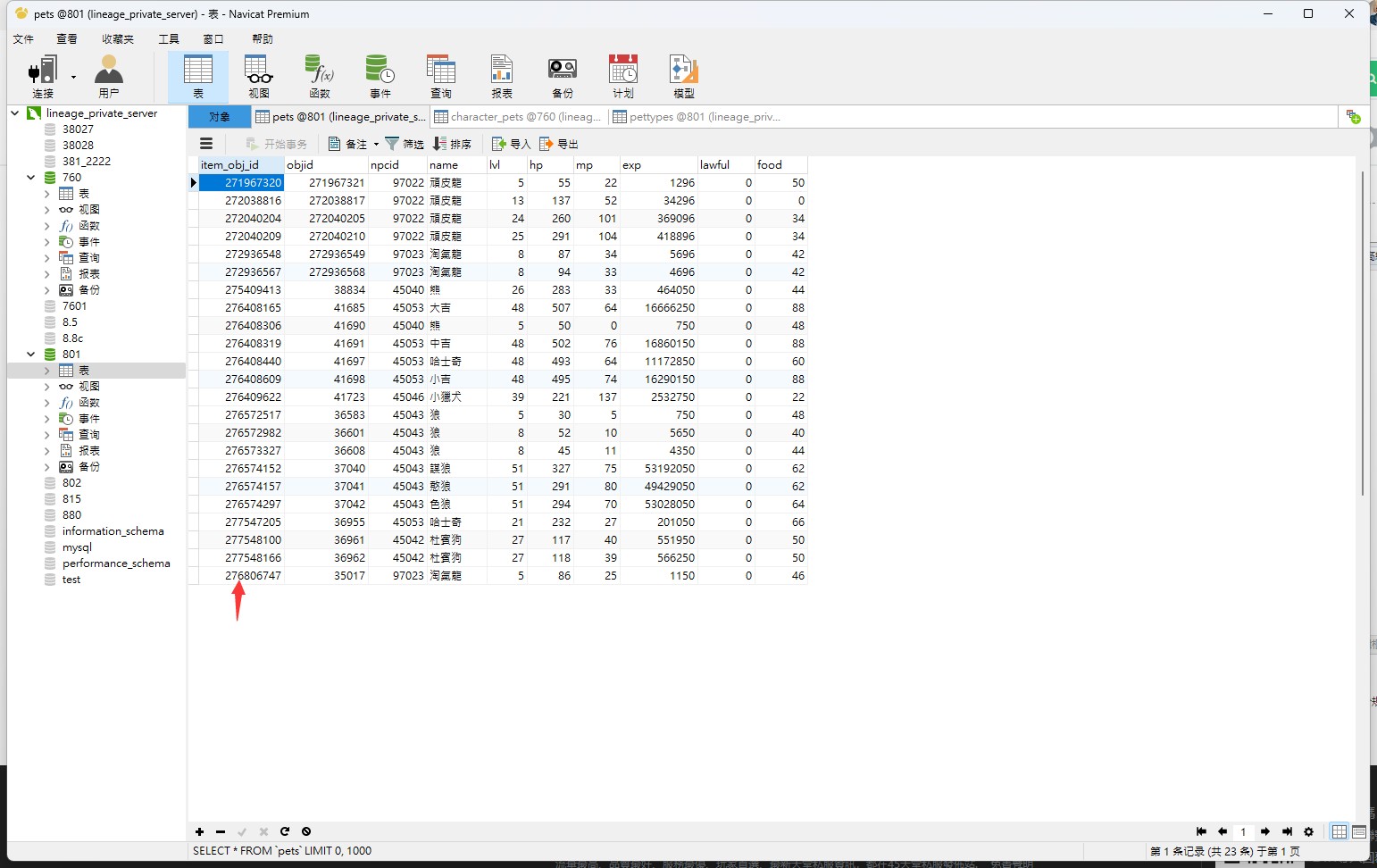Open the 帮助 menu
The image size is (1377, 868).
point(263,39)
